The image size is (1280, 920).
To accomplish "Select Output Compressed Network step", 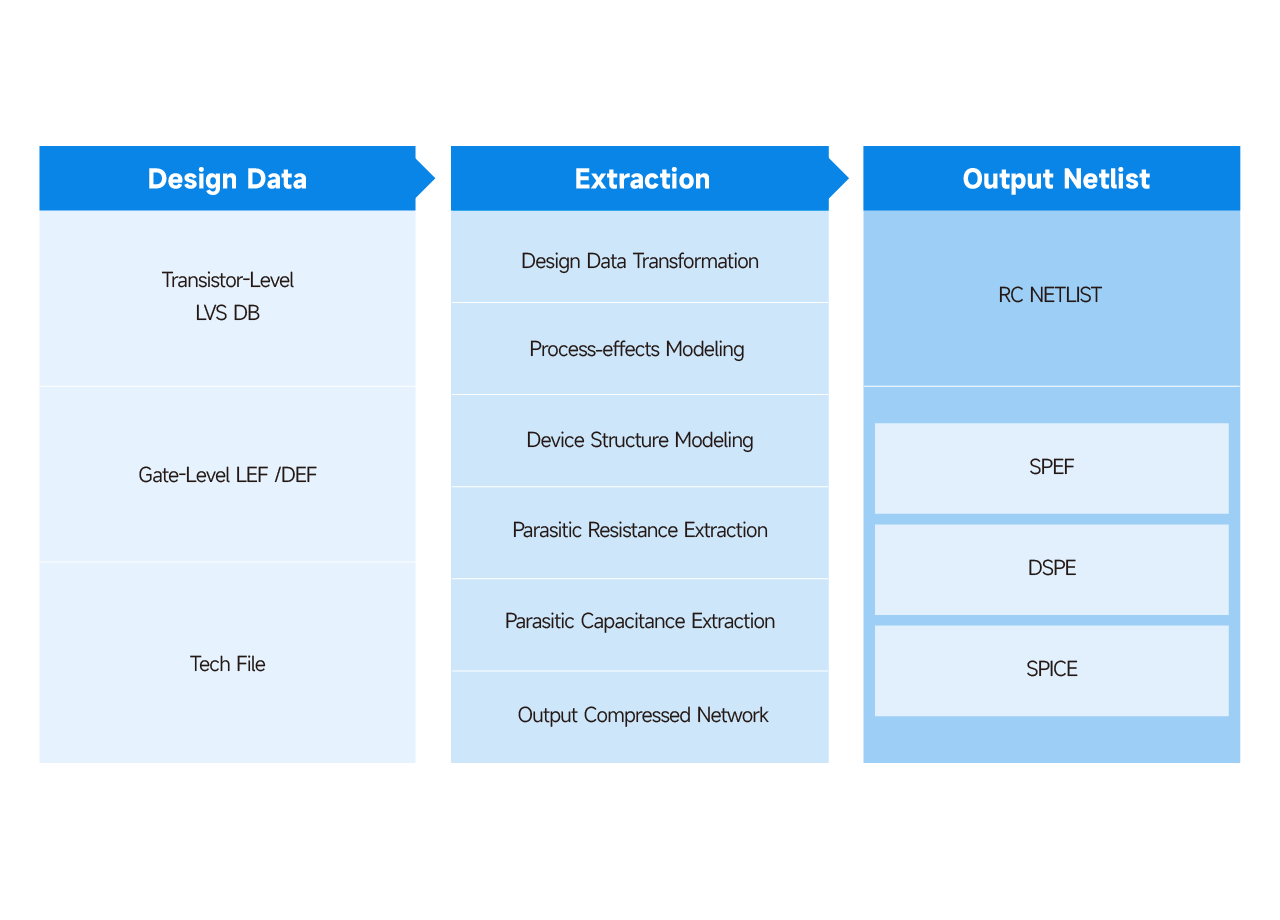I will pos(640,717).
